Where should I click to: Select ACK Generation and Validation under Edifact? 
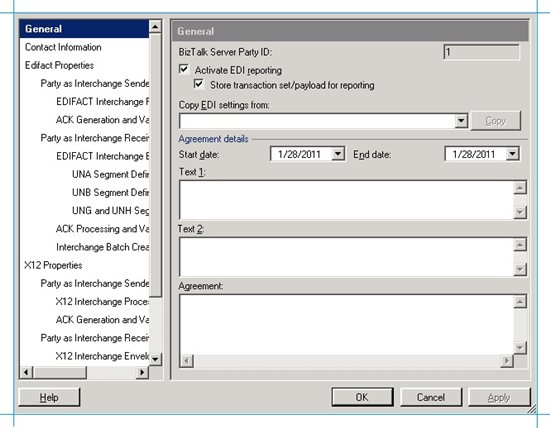102,120
